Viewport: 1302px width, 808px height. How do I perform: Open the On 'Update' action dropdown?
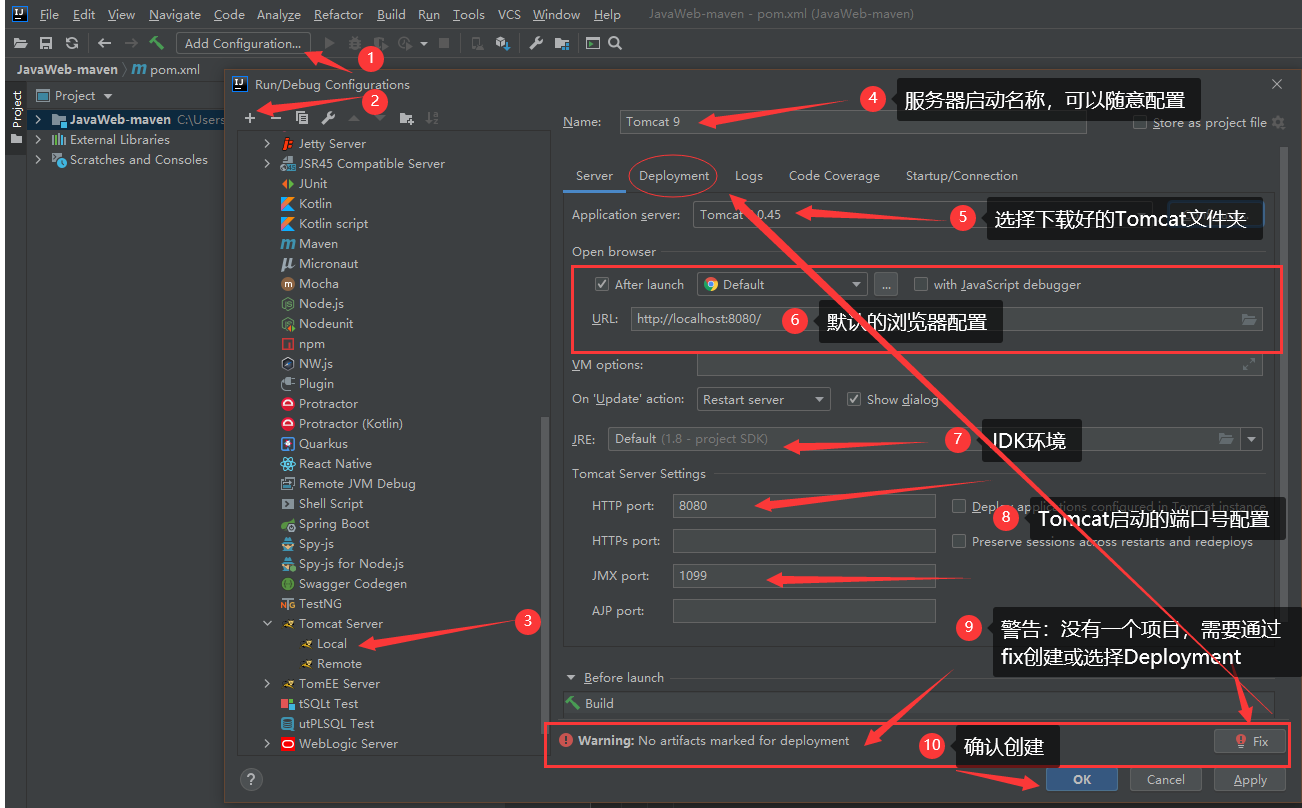pos(763,399)
